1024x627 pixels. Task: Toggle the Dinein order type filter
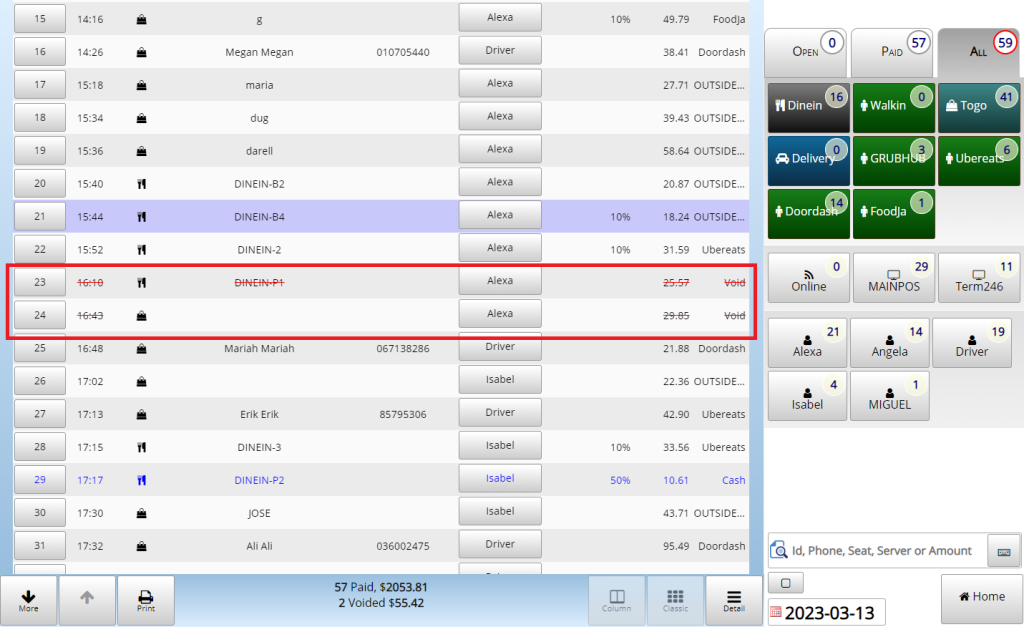click(808, 107)
